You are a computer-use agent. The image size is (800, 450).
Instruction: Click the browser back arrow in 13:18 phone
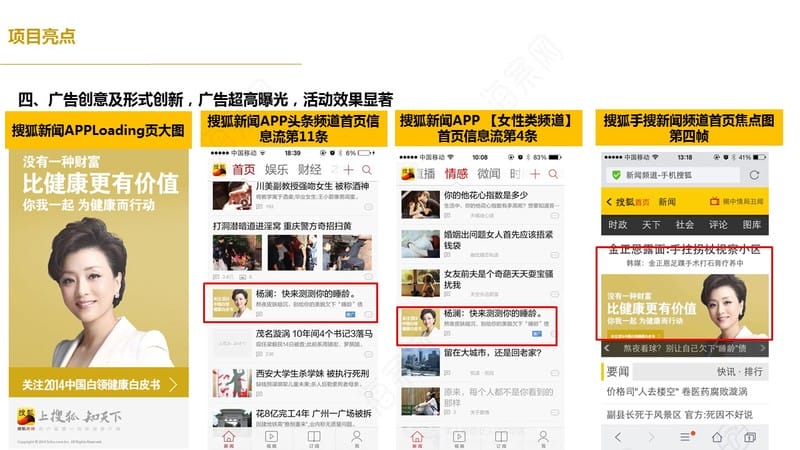point(618,437)
